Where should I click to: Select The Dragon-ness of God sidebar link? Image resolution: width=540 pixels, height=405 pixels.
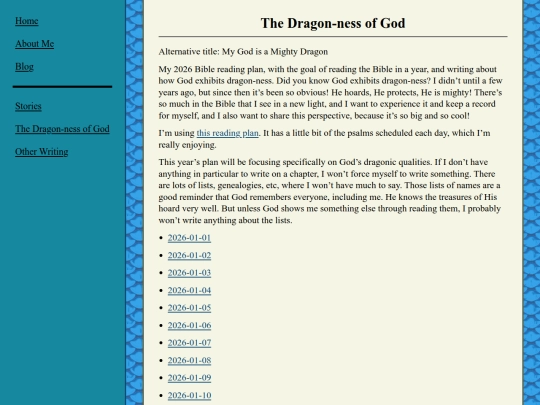click(62, 129)
